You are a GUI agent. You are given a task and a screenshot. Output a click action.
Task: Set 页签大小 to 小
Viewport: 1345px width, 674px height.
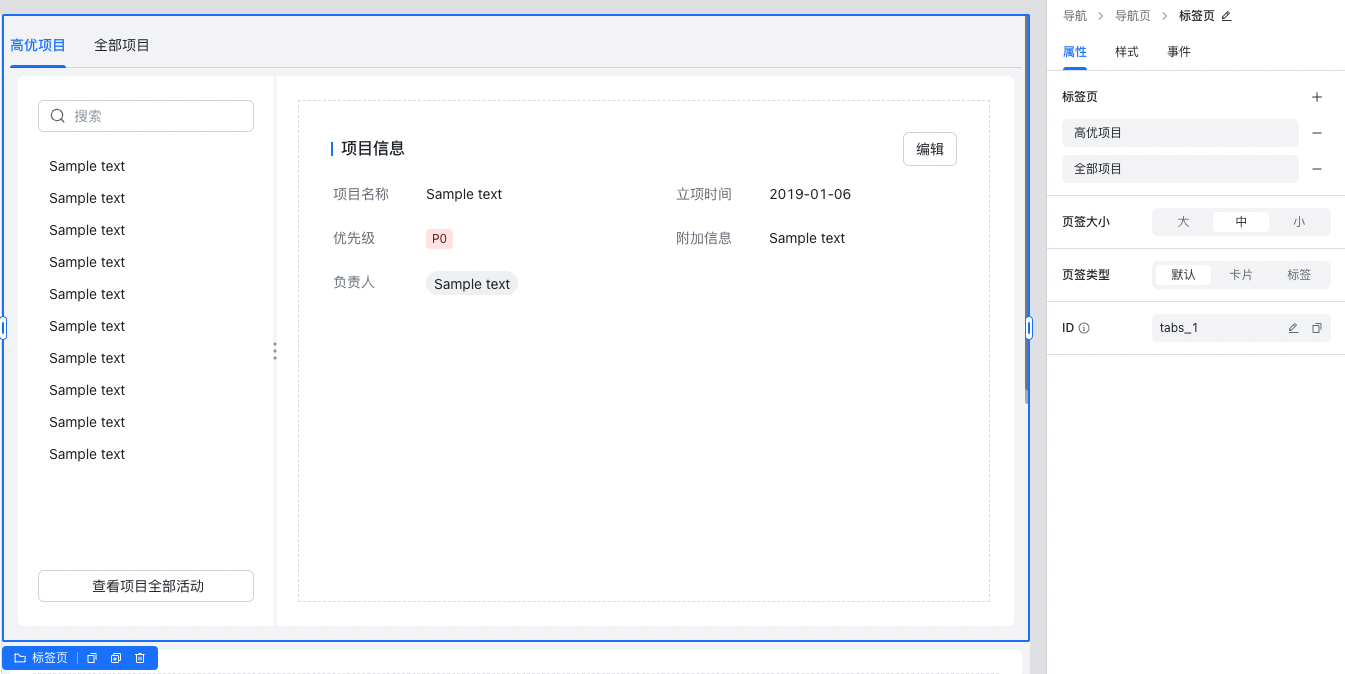1299,222
